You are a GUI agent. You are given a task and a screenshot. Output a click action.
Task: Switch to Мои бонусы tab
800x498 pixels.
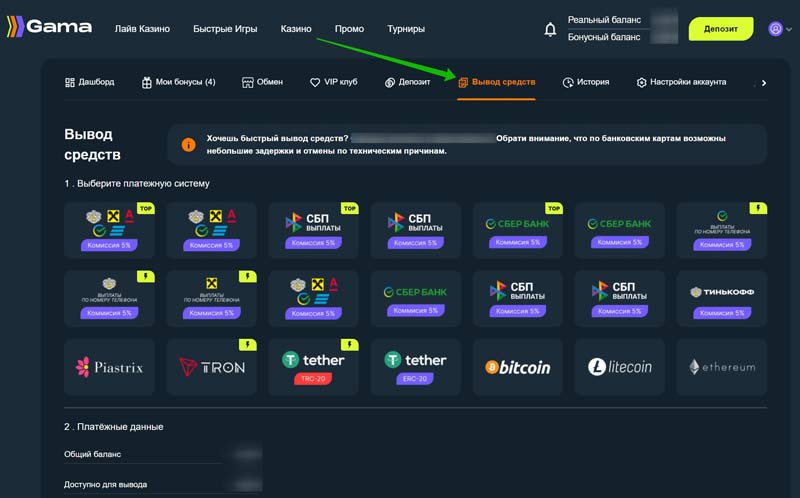(178, 82)
